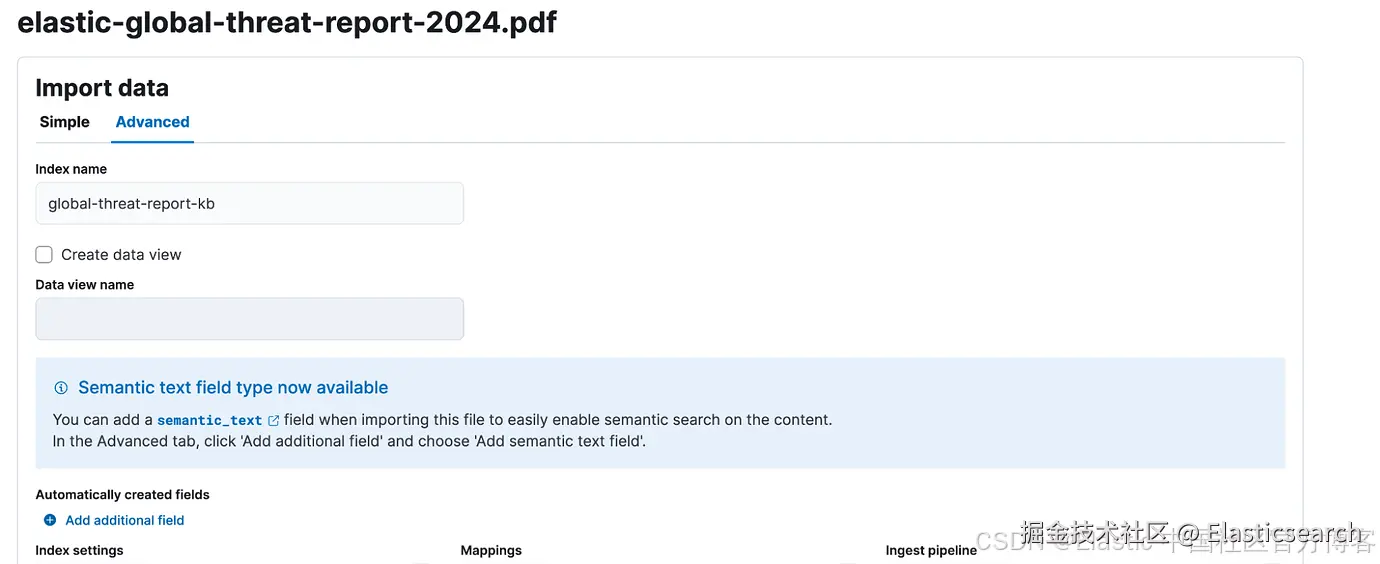Focus the Index name input field
The width and height of the screenshot is (1380, 564).
coord(249,203)
